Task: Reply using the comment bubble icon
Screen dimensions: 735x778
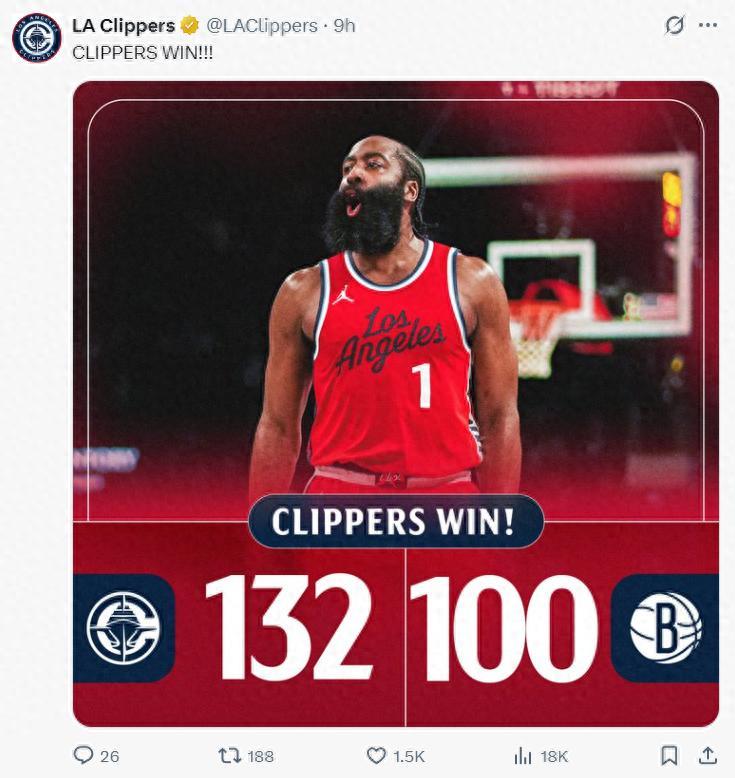Action: pos(83,755)
